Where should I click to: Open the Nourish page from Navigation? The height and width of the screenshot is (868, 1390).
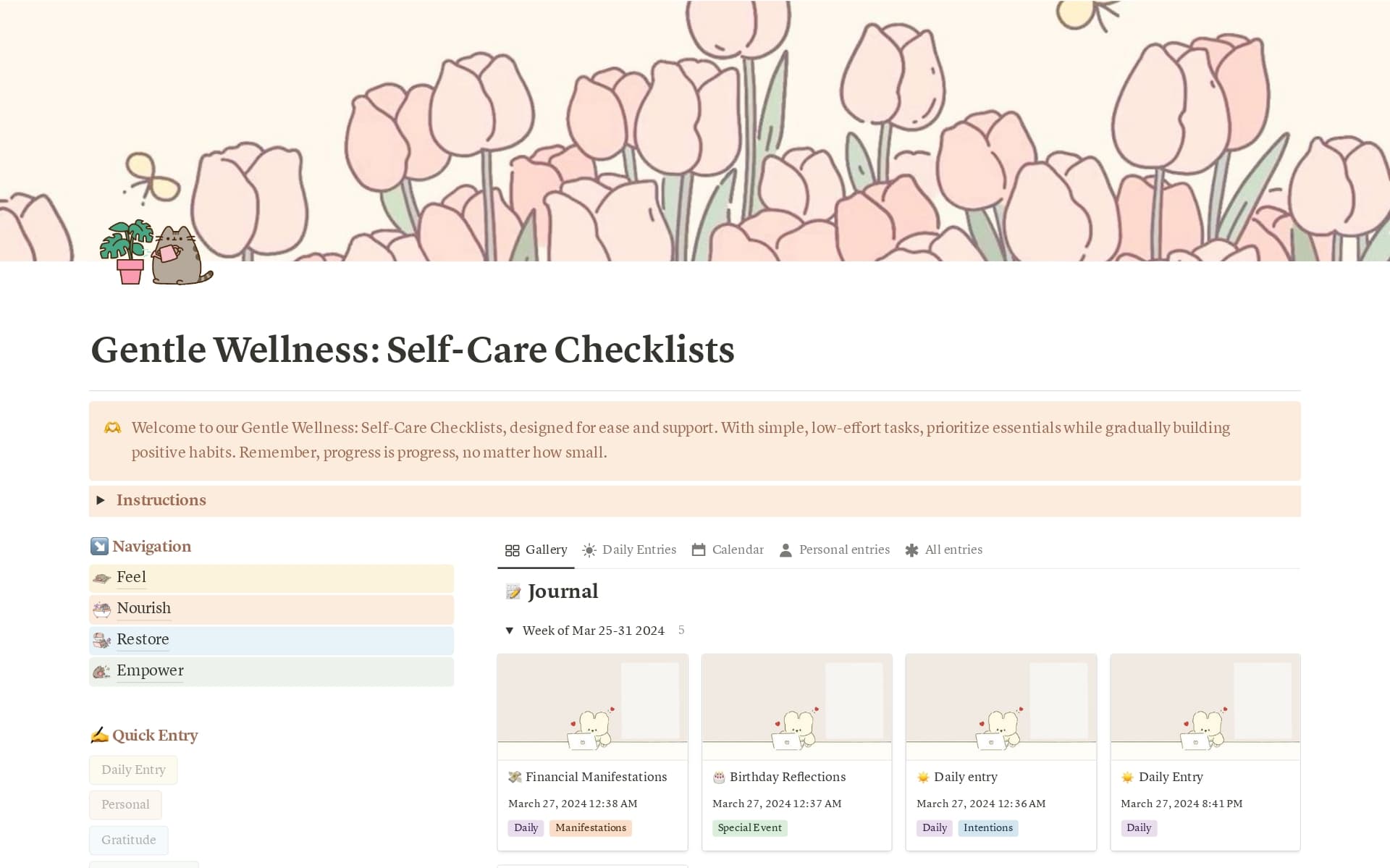click(x=143, y=609)
